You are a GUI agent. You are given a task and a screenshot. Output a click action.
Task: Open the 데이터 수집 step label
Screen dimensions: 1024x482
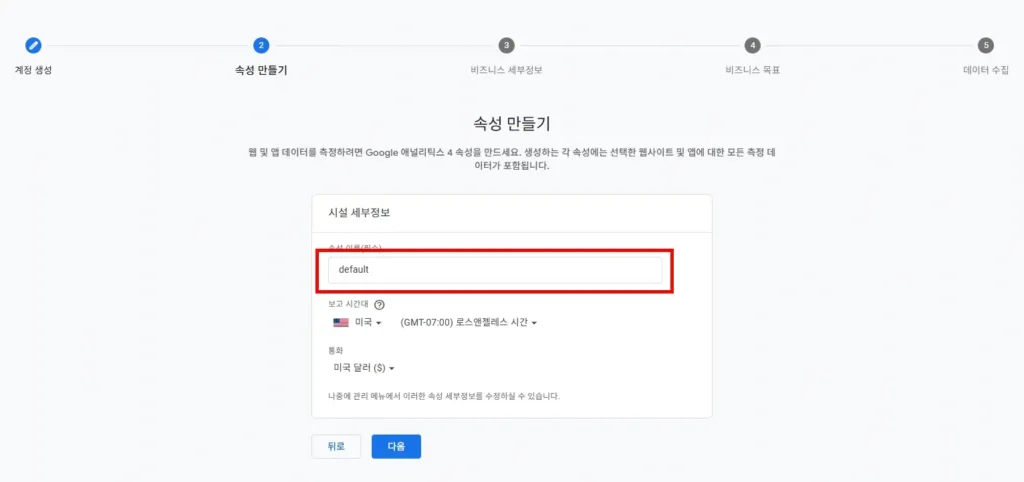pos(986,70)
